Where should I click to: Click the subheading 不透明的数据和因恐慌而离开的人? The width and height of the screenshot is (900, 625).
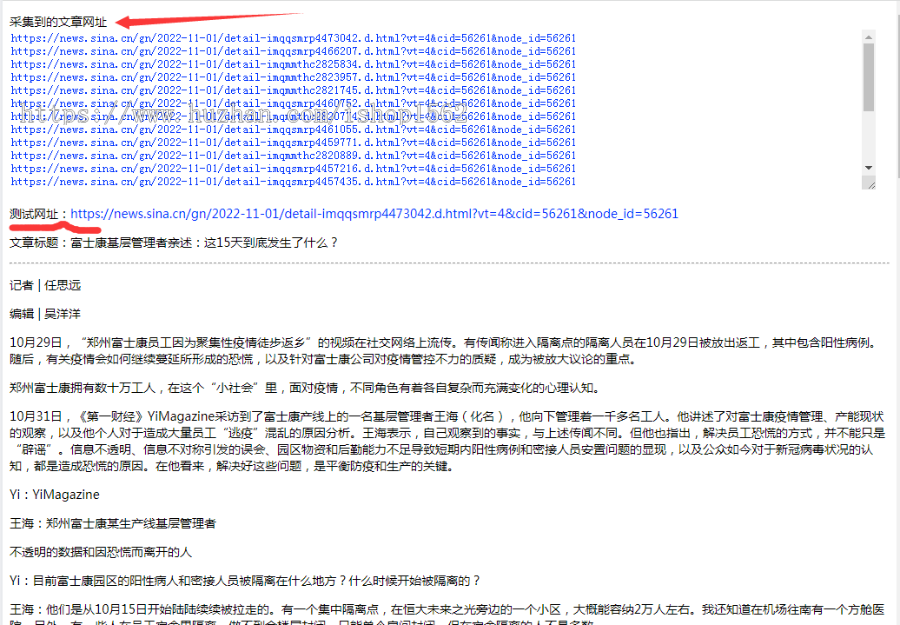coord(100,552)
